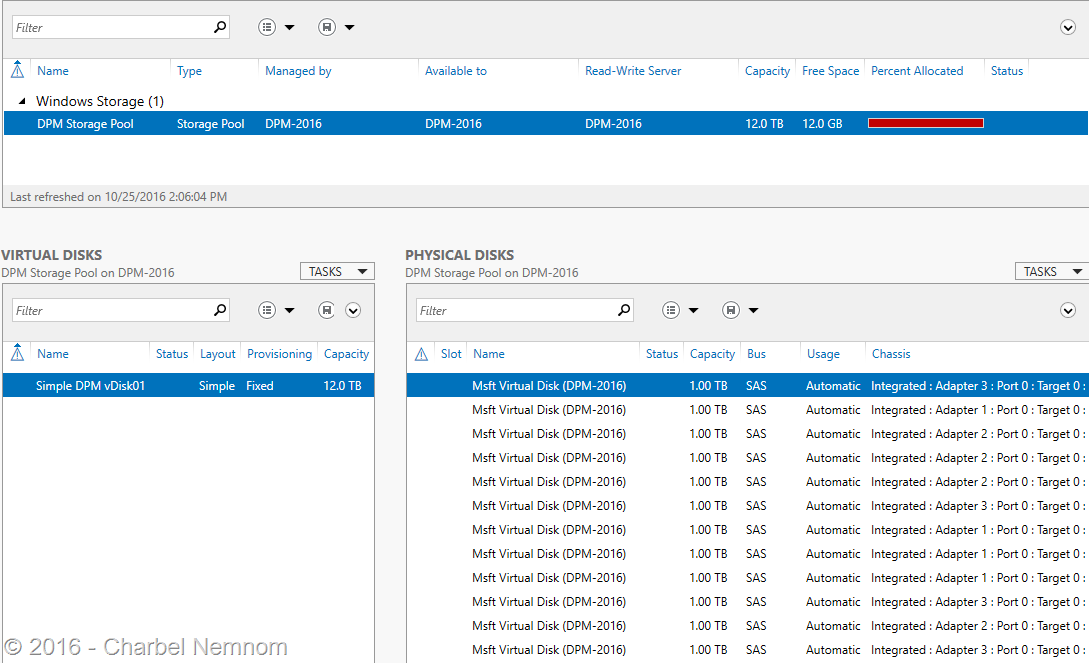Sort Virtual Disks by Provisioning column
The height and width of the screenshot is (663, 1089).
tap(279, 354)
